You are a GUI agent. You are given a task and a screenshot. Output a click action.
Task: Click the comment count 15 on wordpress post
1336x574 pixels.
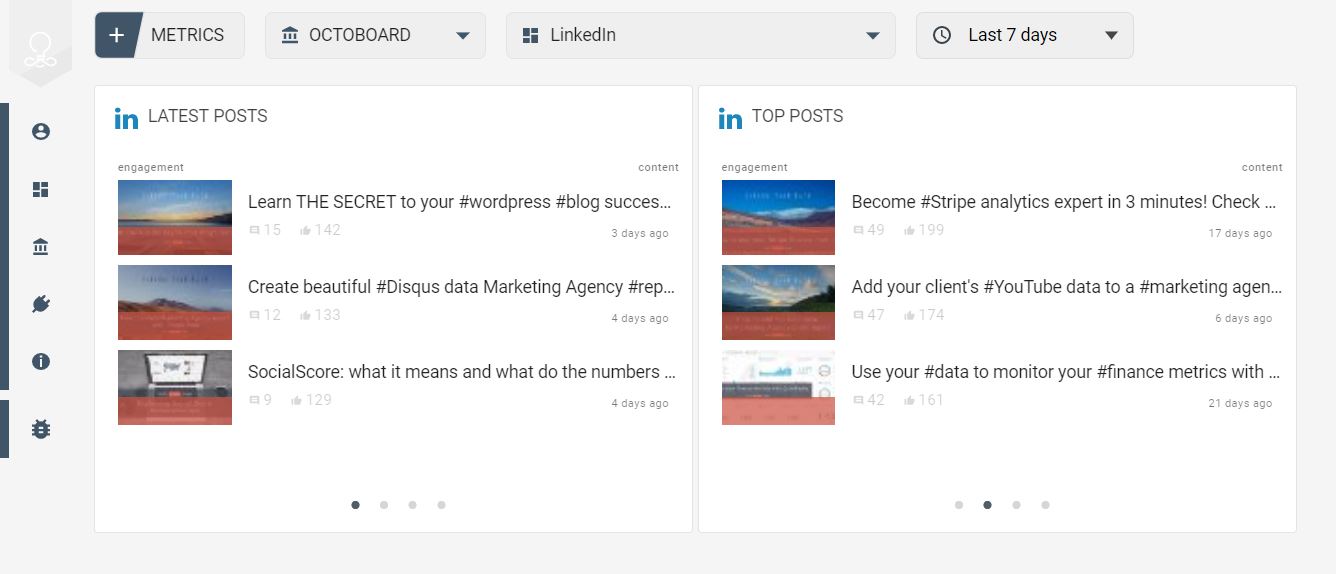click(x=272, y=230)
